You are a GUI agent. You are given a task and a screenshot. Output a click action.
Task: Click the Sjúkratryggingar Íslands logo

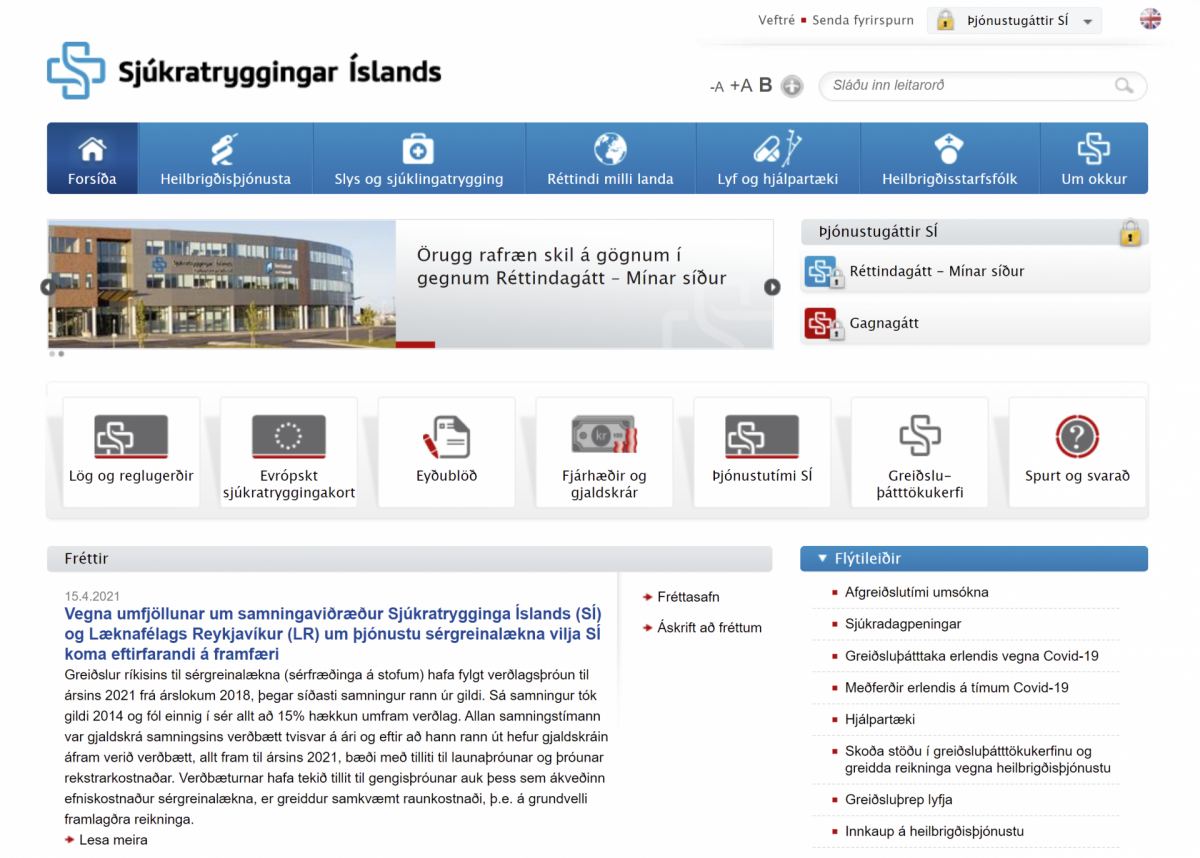click(x=244, y=71)
